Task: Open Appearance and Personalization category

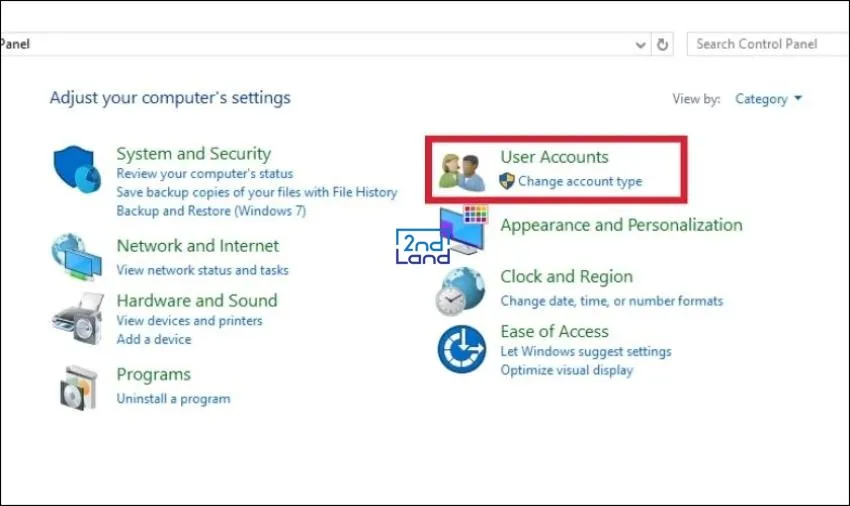Action: (x=621, y=225)
